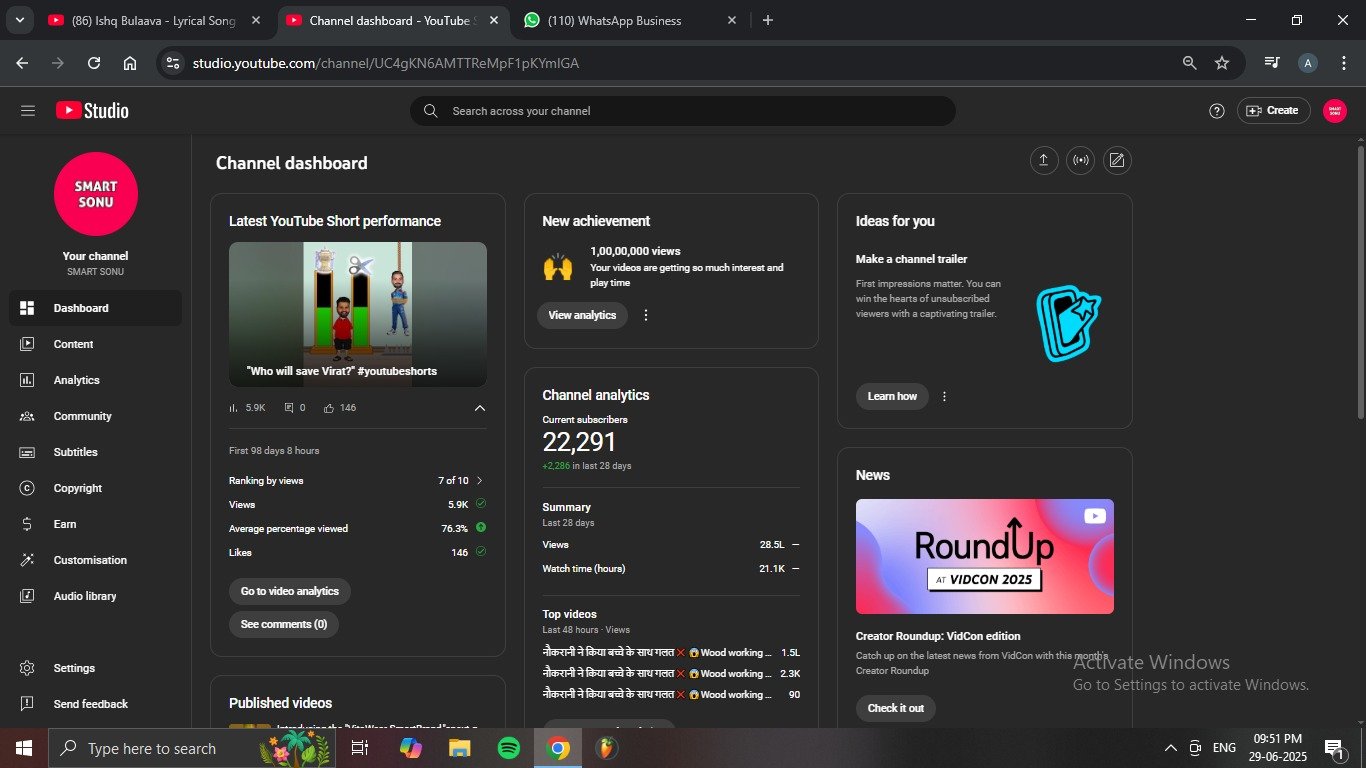Click the page vertical scrollbar
Viewport: 1366px width, 768px height.
pyautogui.click(x=1360, y=283)
